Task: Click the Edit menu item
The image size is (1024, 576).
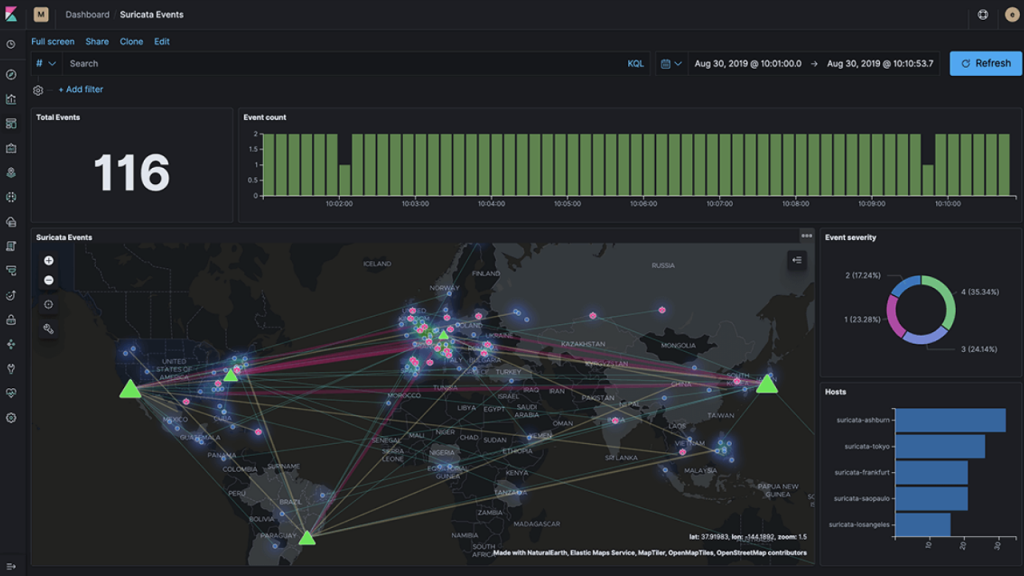Action: tap(162, 41)
